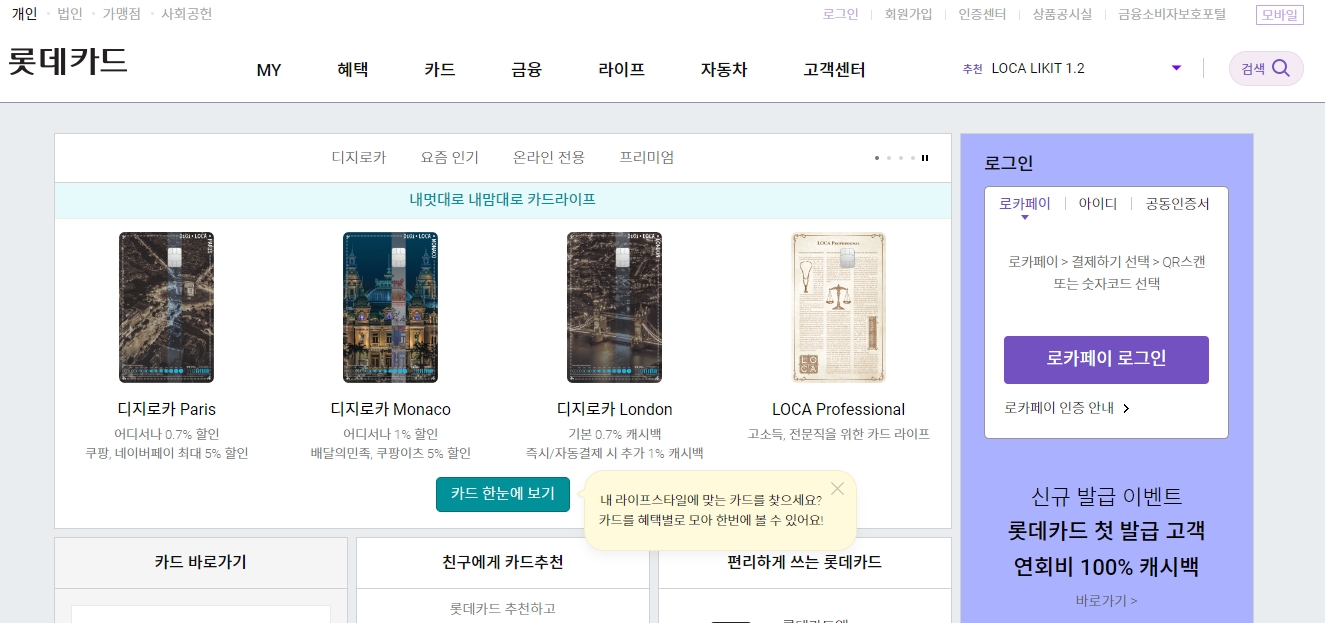The image size is (1325, 623).
Task: Open the 사회공헌 link
Action: pyautogui.click(x=187, y=14)
